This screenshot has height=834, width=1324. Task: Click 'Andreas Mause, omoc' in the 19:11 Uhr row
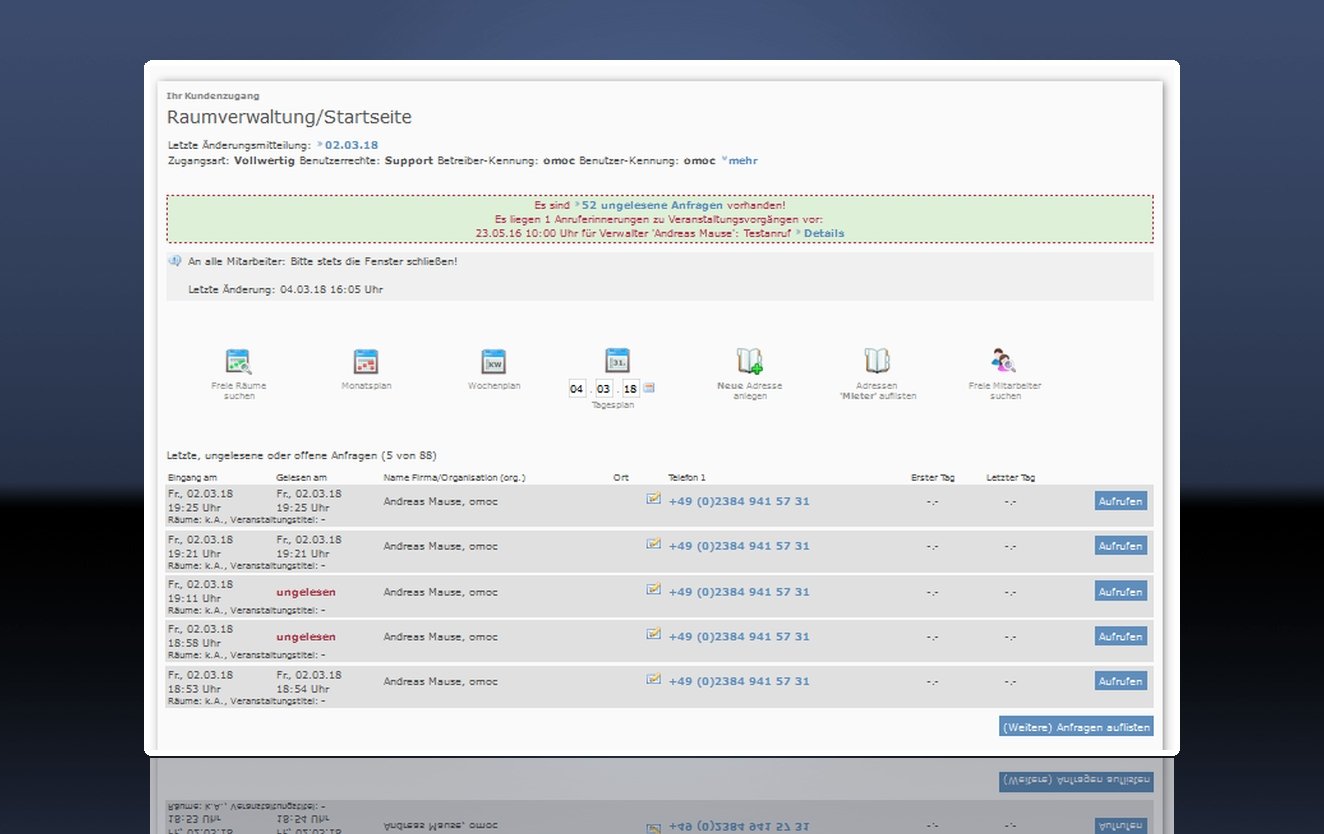[440, 592]
